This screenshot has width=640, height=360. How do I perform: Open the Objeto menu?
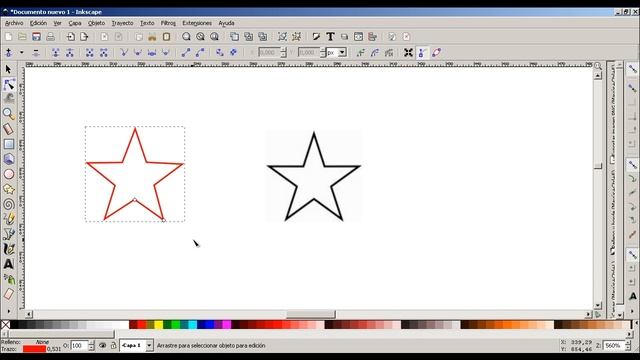(x=96, y=23)
